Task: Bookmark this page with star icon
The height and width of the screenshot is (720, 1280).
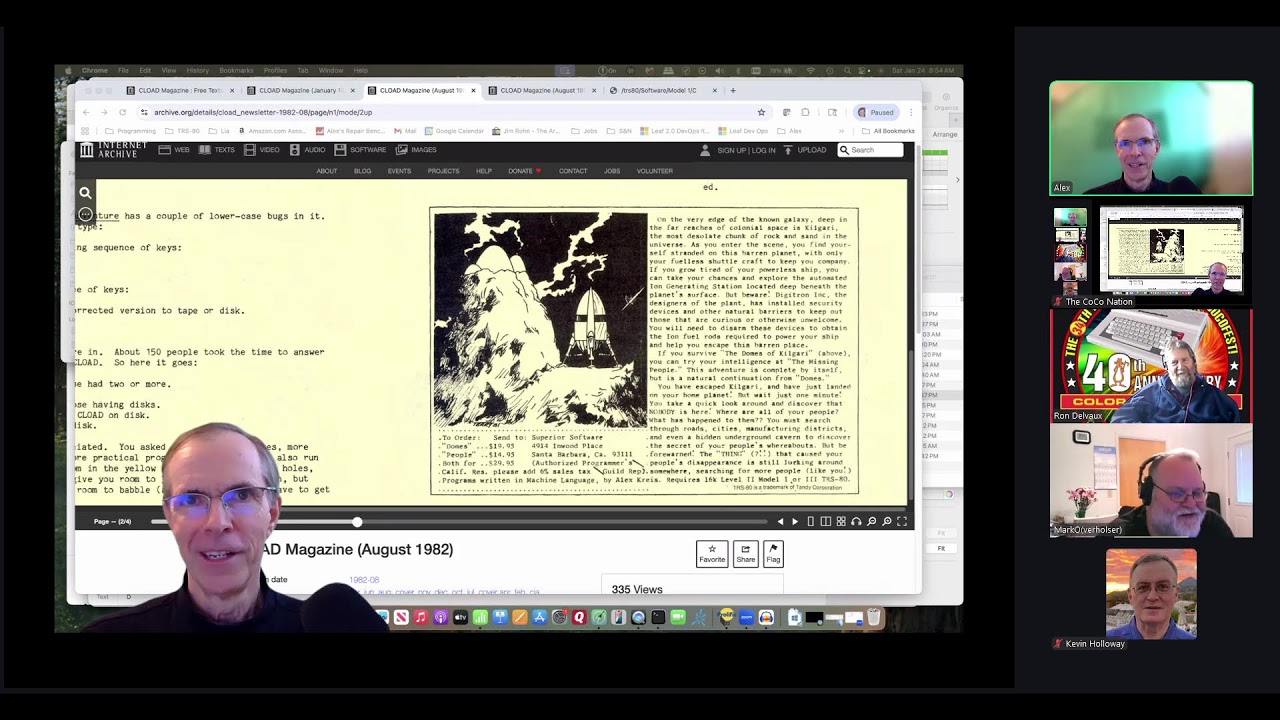Action: (761, 112)
